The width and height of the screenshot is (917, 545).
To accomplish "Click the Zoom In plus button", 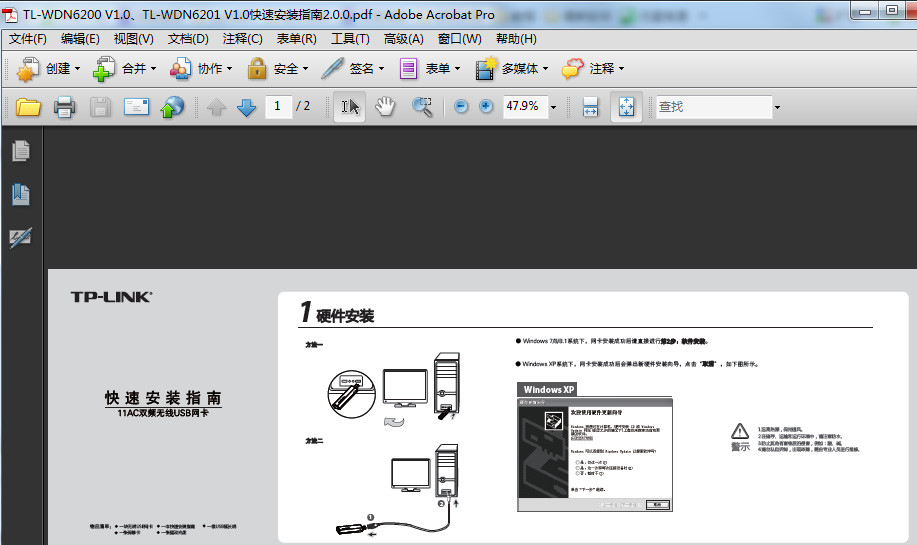I will pos(486,106).
